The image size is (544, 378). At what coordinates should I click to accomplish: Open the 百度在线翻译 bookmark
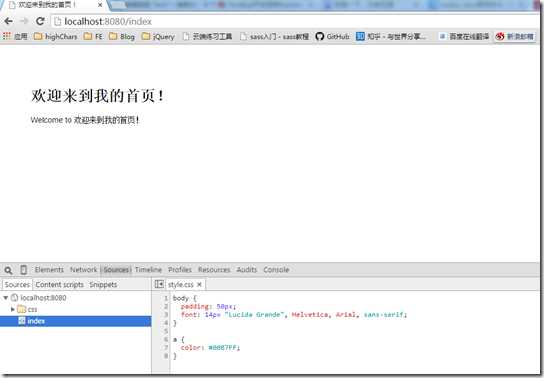point(464,36)
